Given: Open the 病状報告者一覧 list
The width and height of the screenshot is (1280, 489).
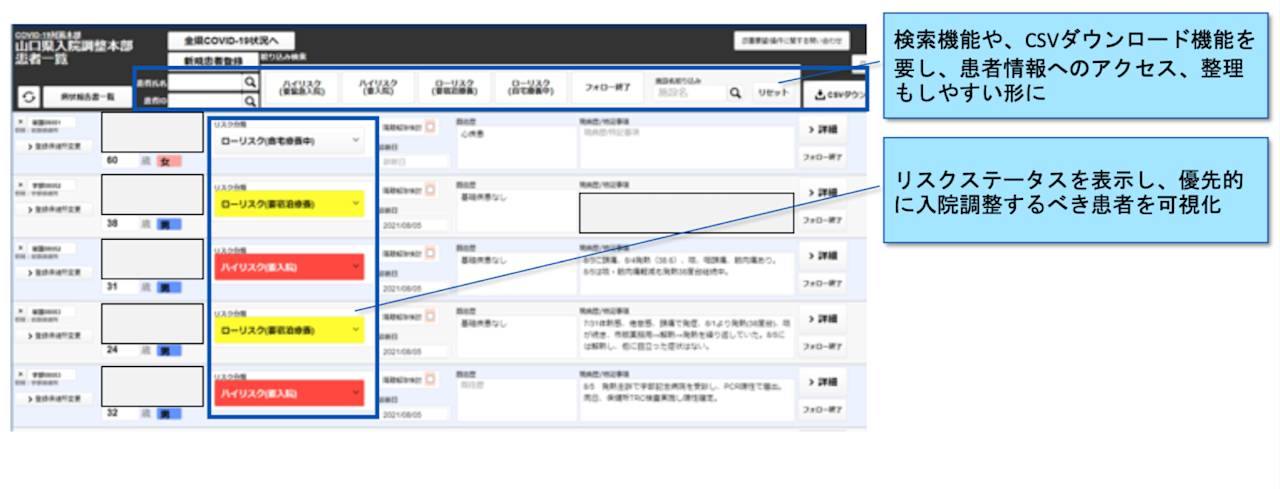Looking at the screenshot, I should pos(86,96).
